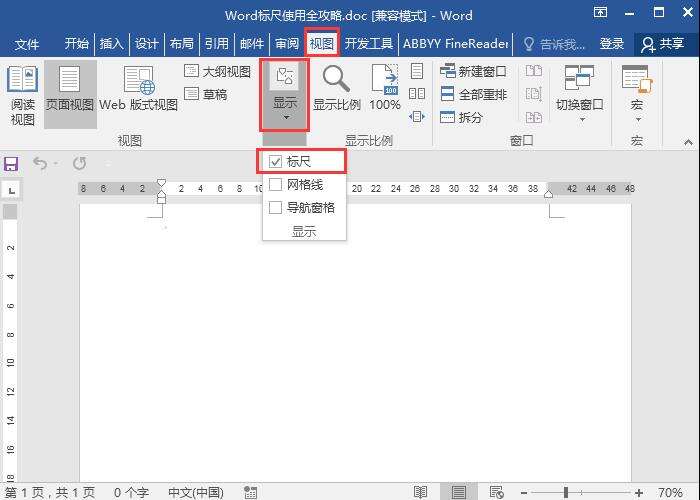Switch to Draft view
Screen dimensions: 700x500
pos(206,94)
